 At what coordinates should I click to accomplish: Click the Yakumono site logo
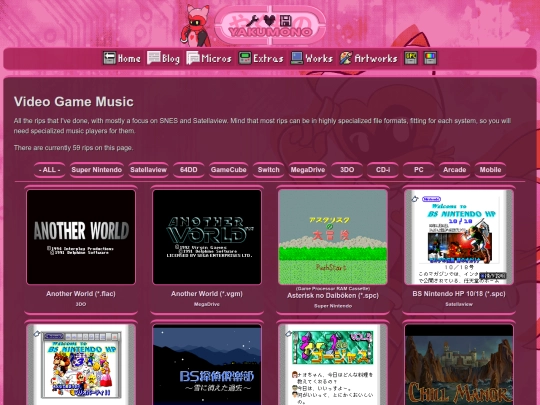270,25
